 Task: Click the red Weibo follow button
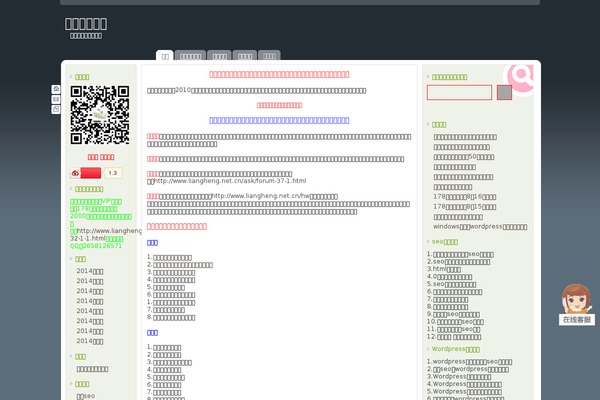pyautogui.click(x=91, y=173)
